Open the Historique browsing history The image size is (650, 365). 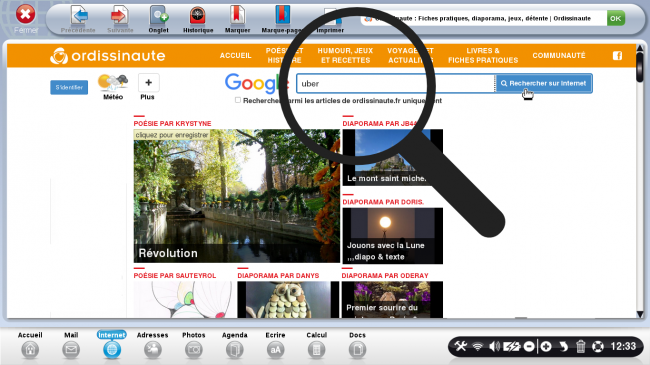pos(198,19)
